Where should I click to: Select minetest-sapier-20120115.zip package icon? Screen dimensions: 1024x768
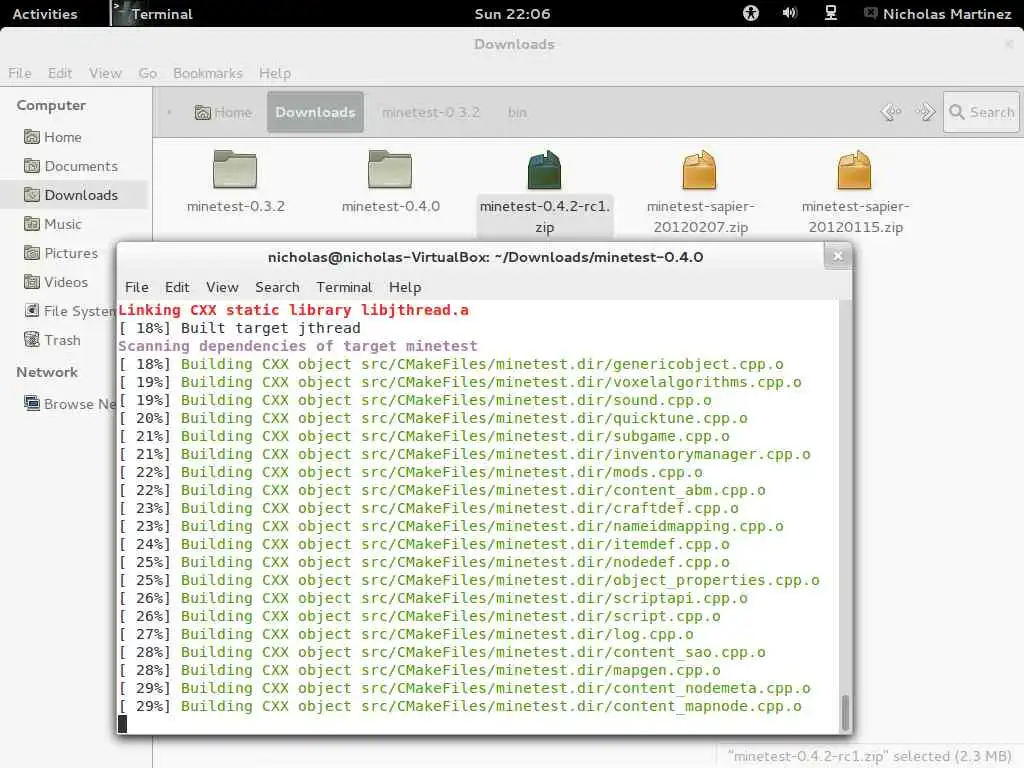(x=854, y=169)
